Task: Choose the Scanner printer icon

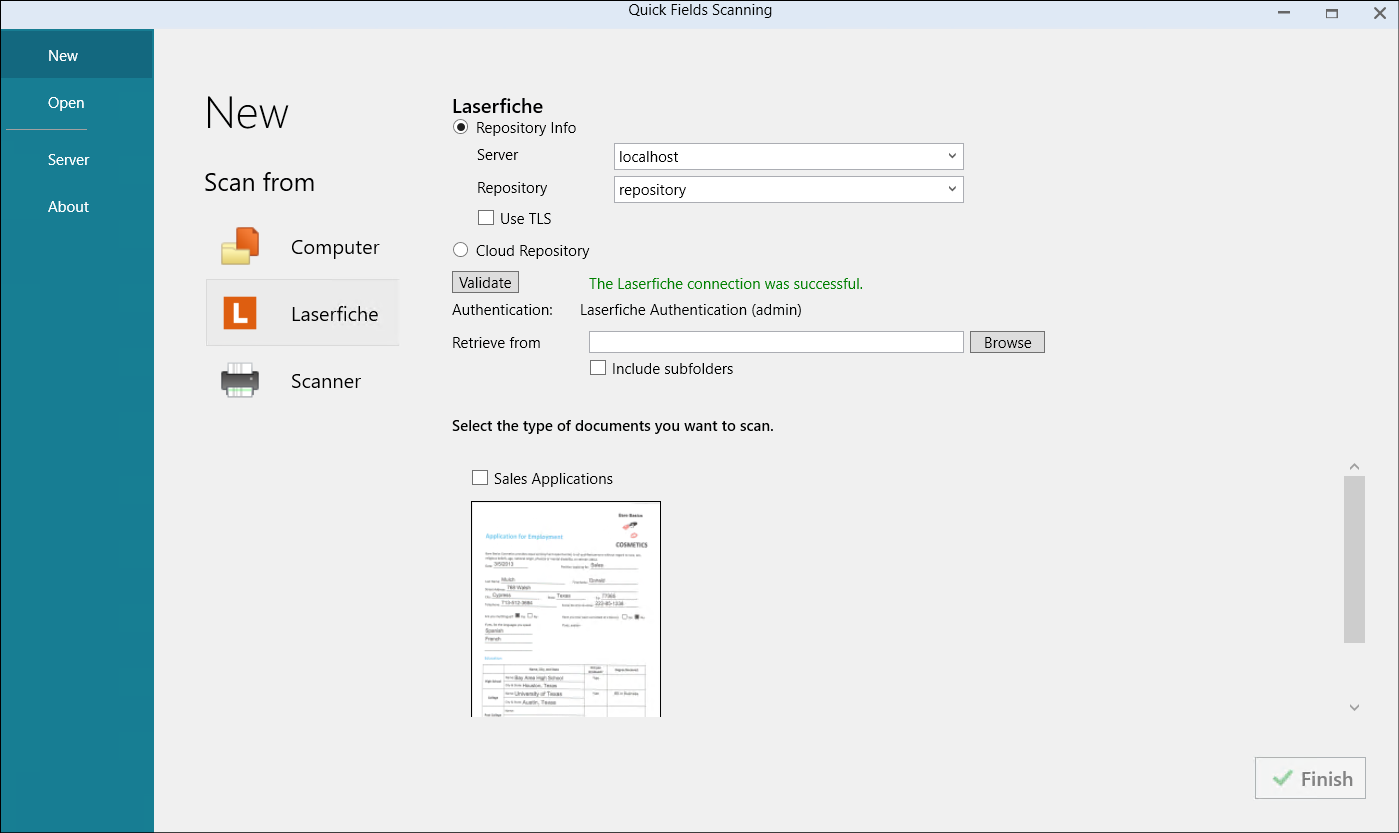Action: (240, 381)
